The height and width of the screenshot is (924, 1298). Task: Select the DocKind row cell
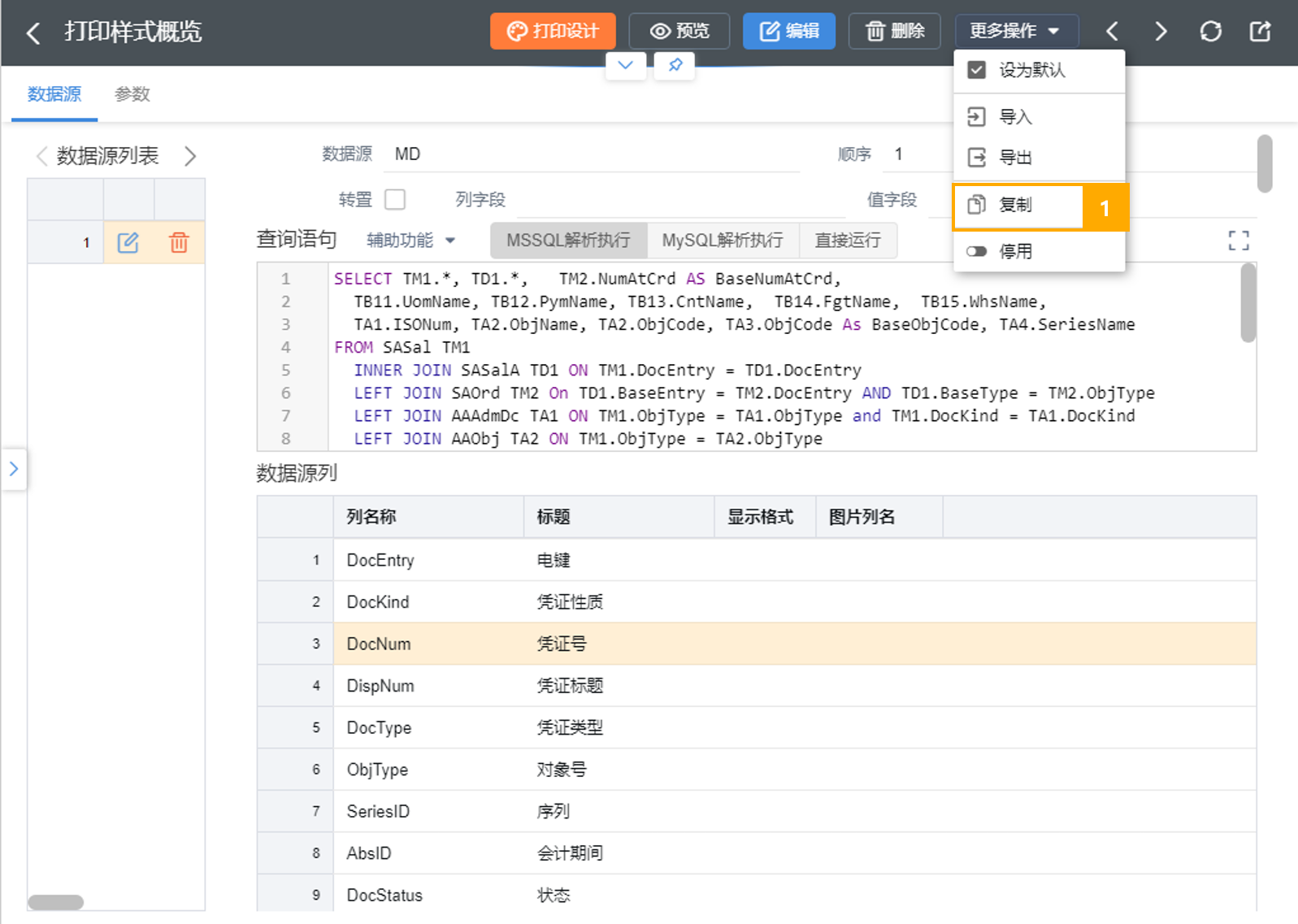pos(428,602)
